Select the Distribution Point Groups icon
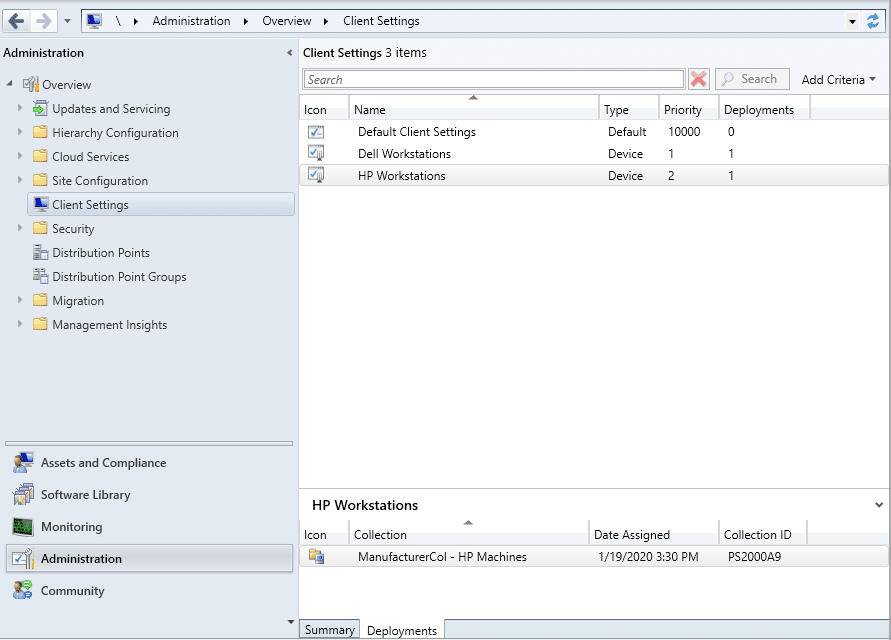891x640 pixels. (x=39, y=276)
